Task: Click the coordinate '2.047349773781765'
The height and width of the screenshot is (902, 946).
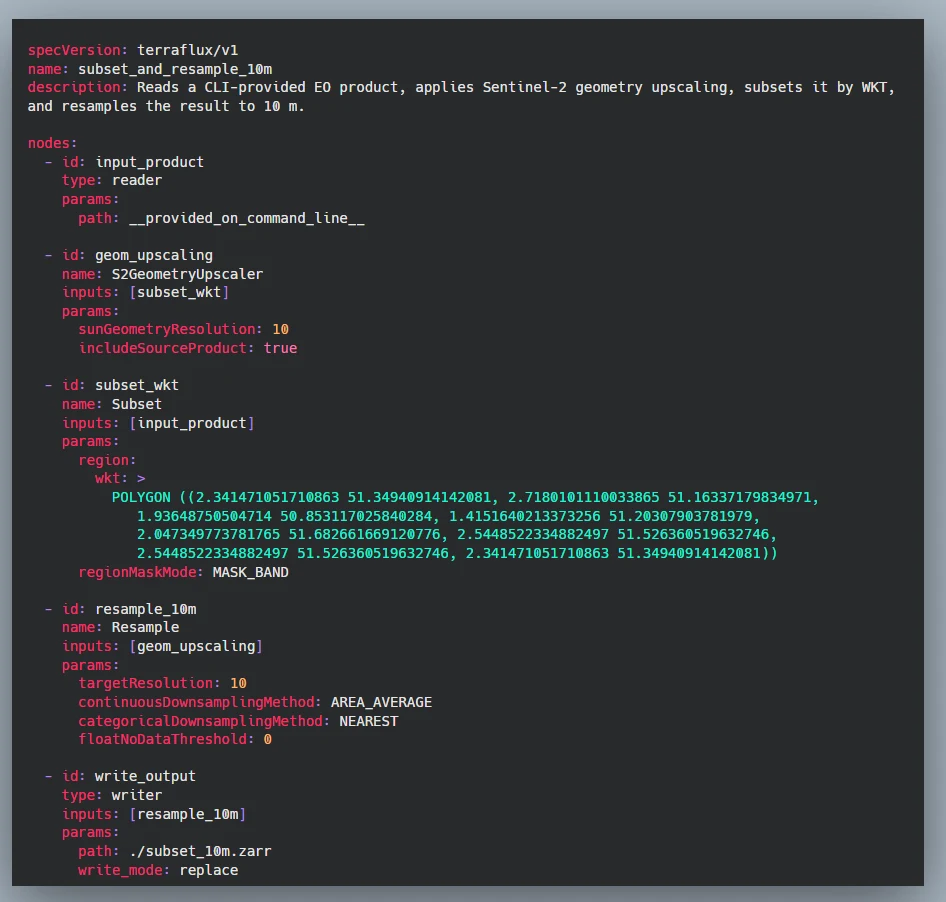Action: click(x=209, y=535)
